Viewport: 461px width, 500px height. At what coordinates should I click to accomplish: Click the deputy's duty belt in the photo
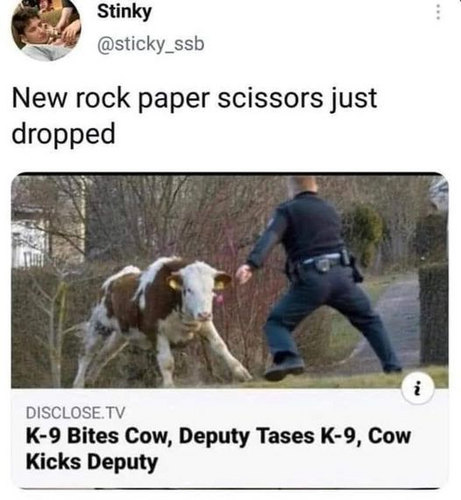click(x=322, y=262)
